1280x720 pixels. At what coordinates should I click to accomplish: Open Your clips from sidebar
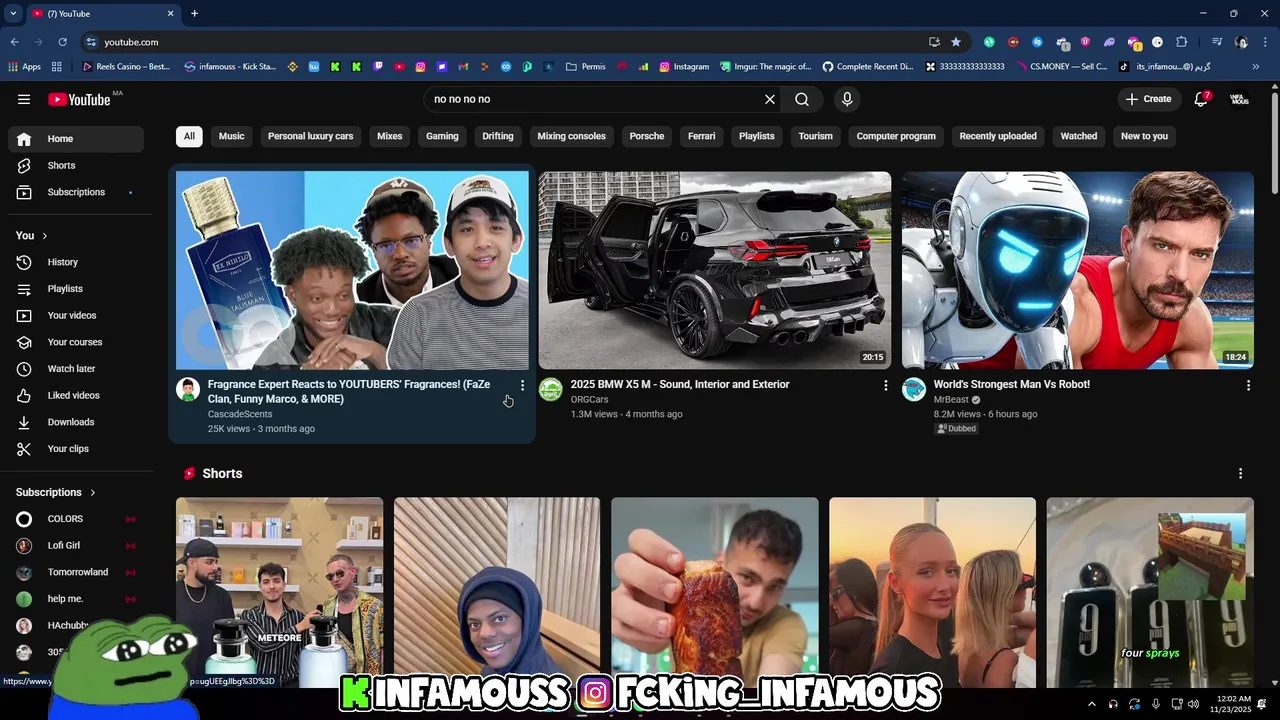(x=75, y=449)
